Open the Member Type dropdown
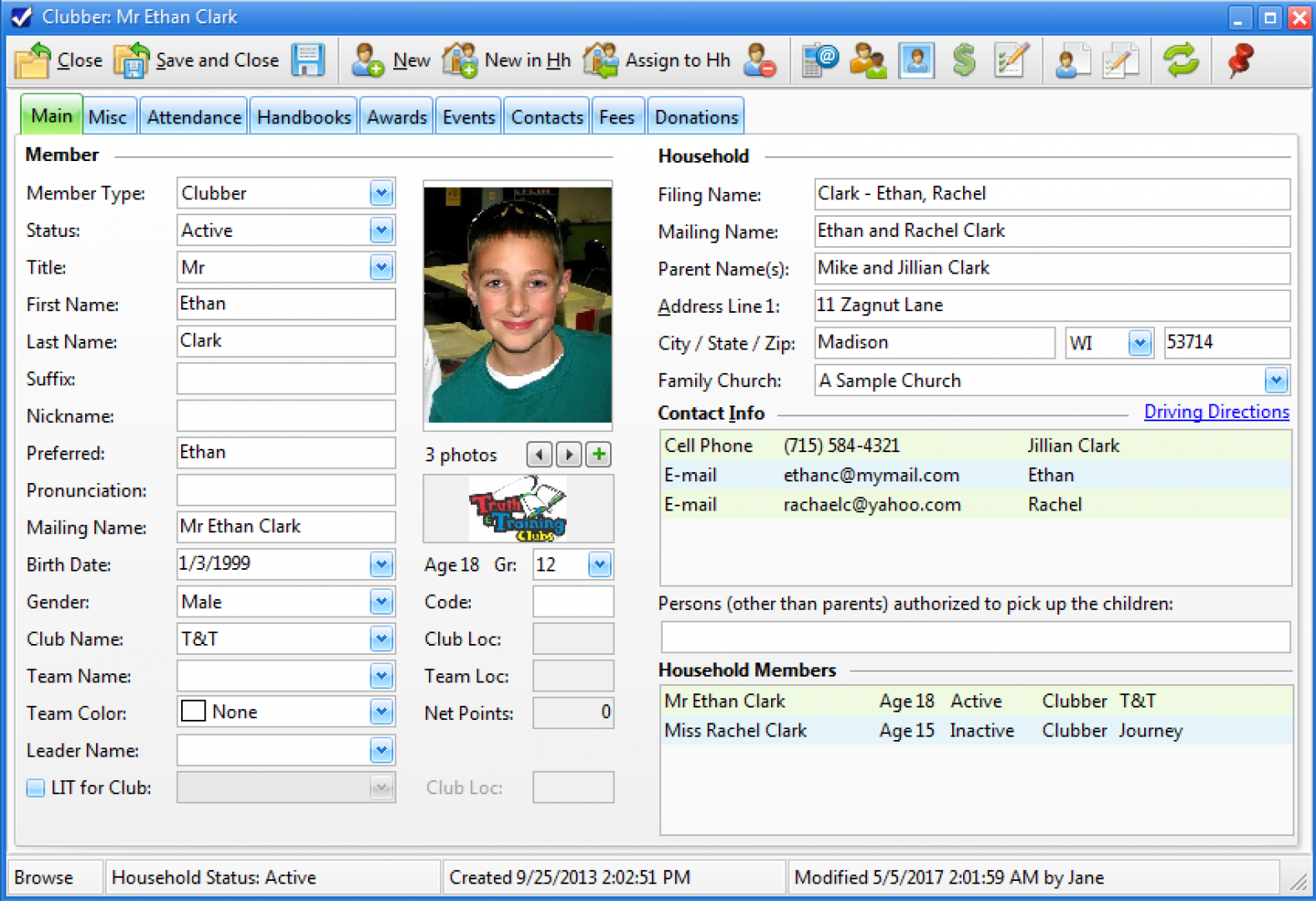Screen dimensions: 1316x901 381,194
